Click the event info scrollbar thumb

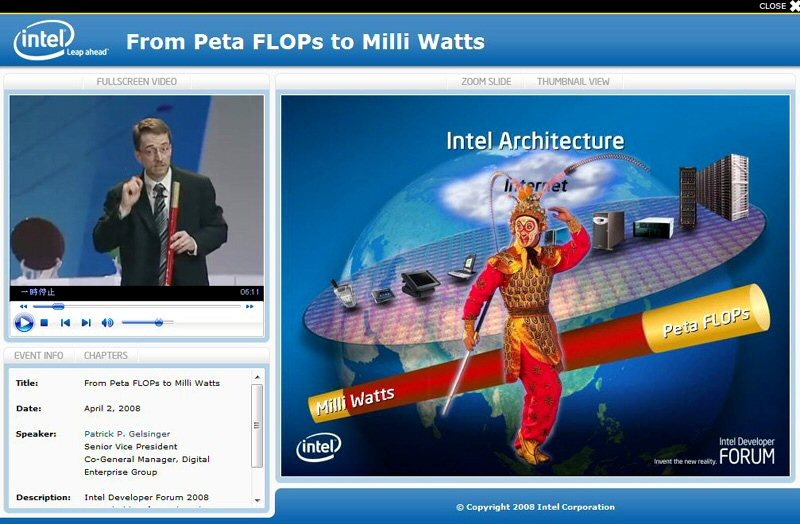257,426
